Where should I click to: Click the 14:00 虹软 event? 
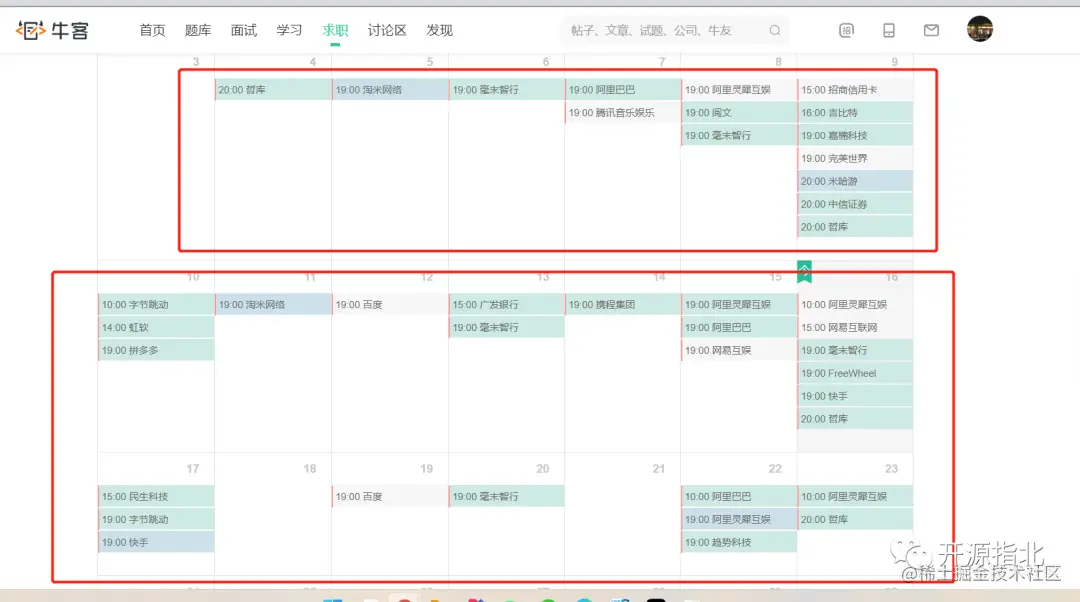coord(156,327)
